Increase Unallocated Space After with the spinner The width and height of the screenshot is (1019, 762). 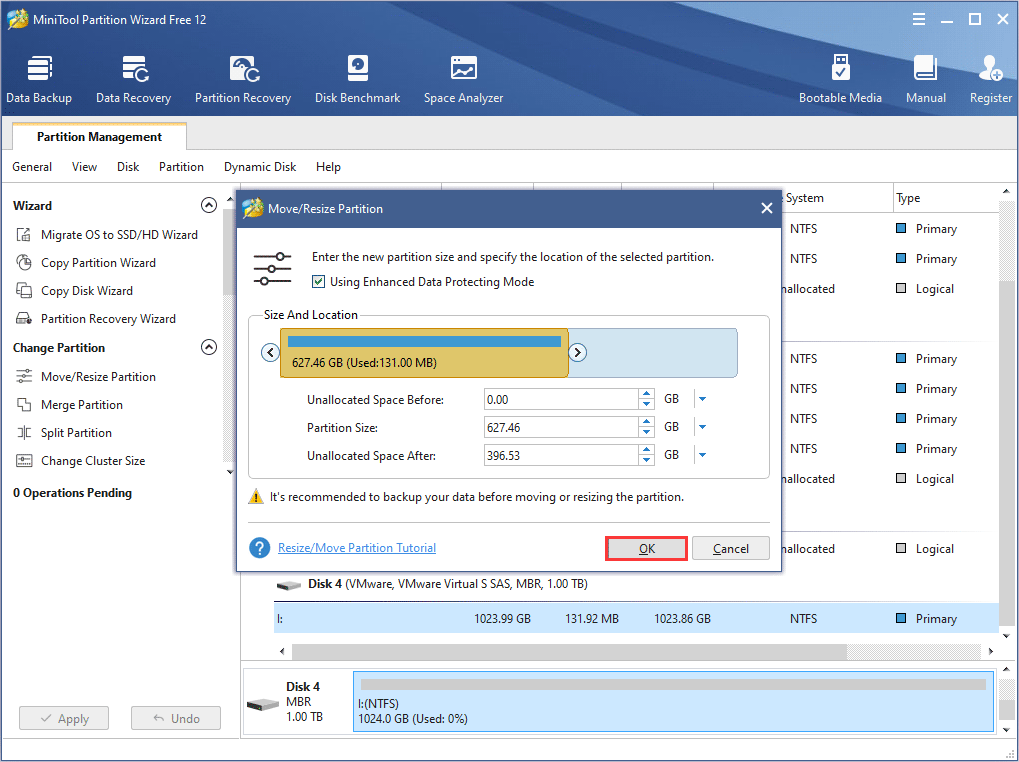[646, 450]
